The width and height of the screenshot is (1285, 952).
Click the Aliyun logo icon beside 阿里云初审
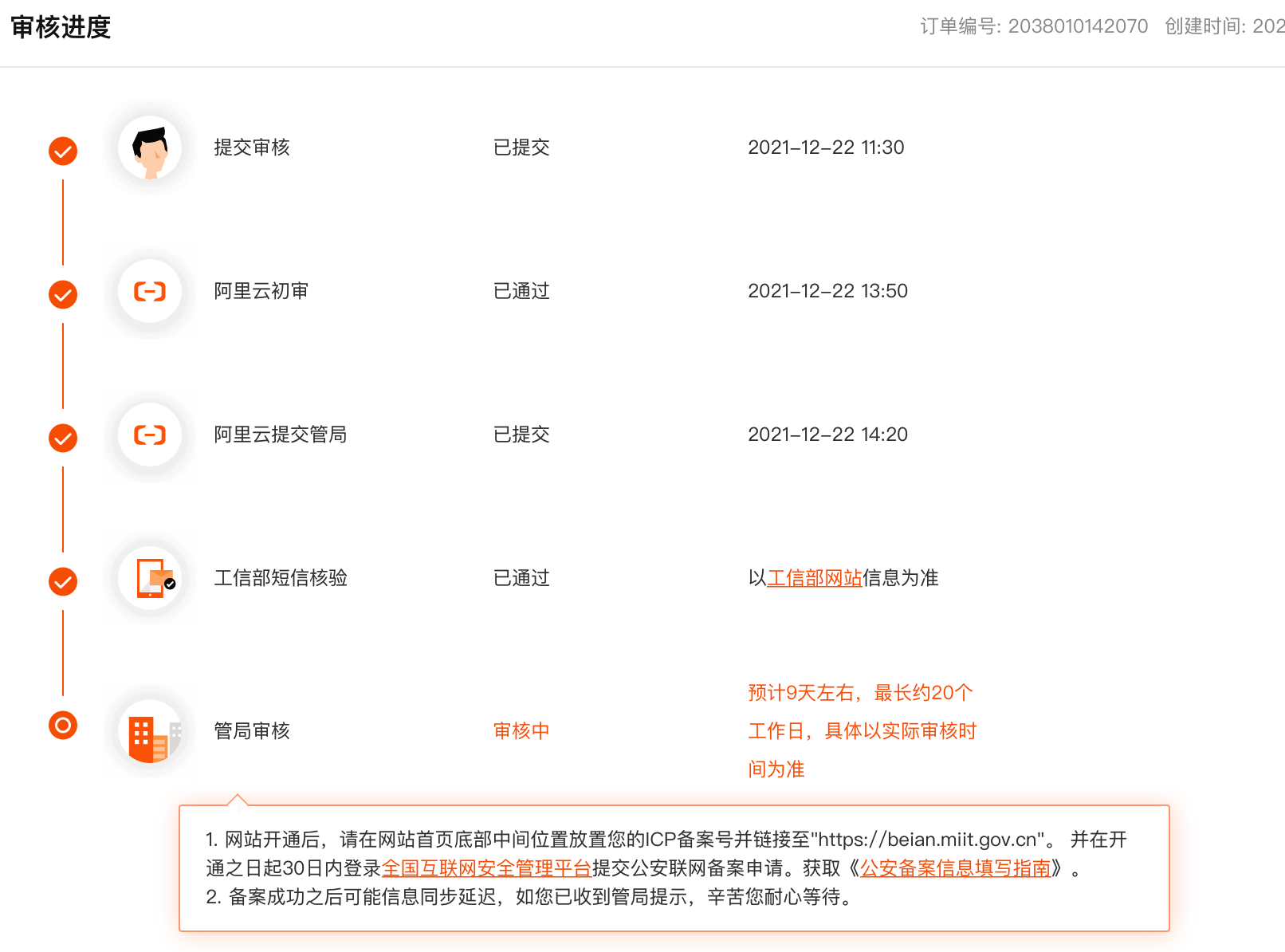(150, 292)
